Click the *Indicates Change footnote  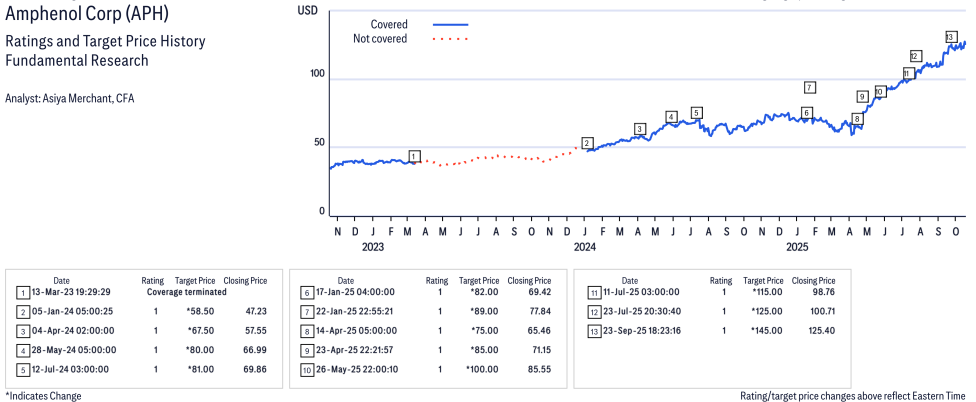43,395
